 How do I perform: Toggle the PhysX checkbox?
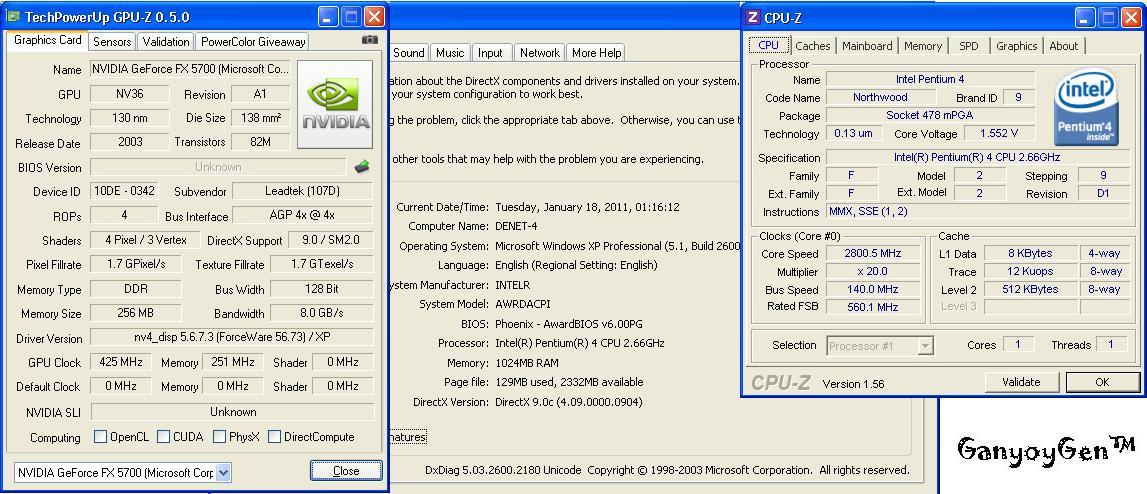coord(219,437)
